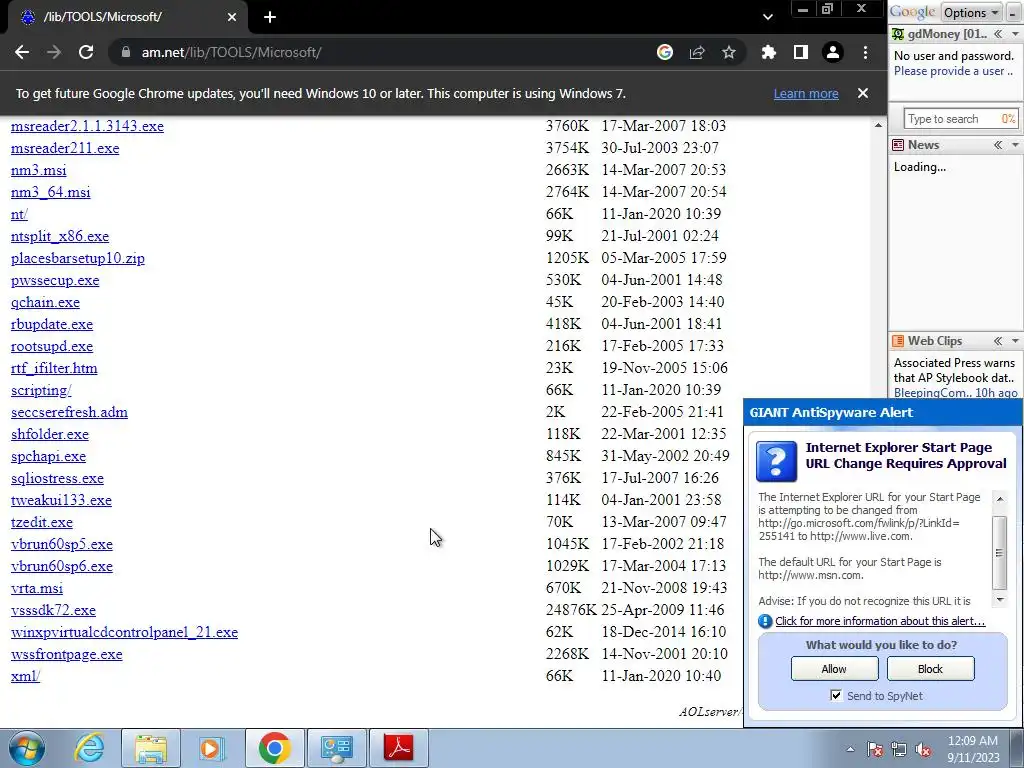The width and height of the screenshot is (1024, 768).
Task: Reload the page with refresh icon
Action: pyautogui.click(x=86, y=52)
